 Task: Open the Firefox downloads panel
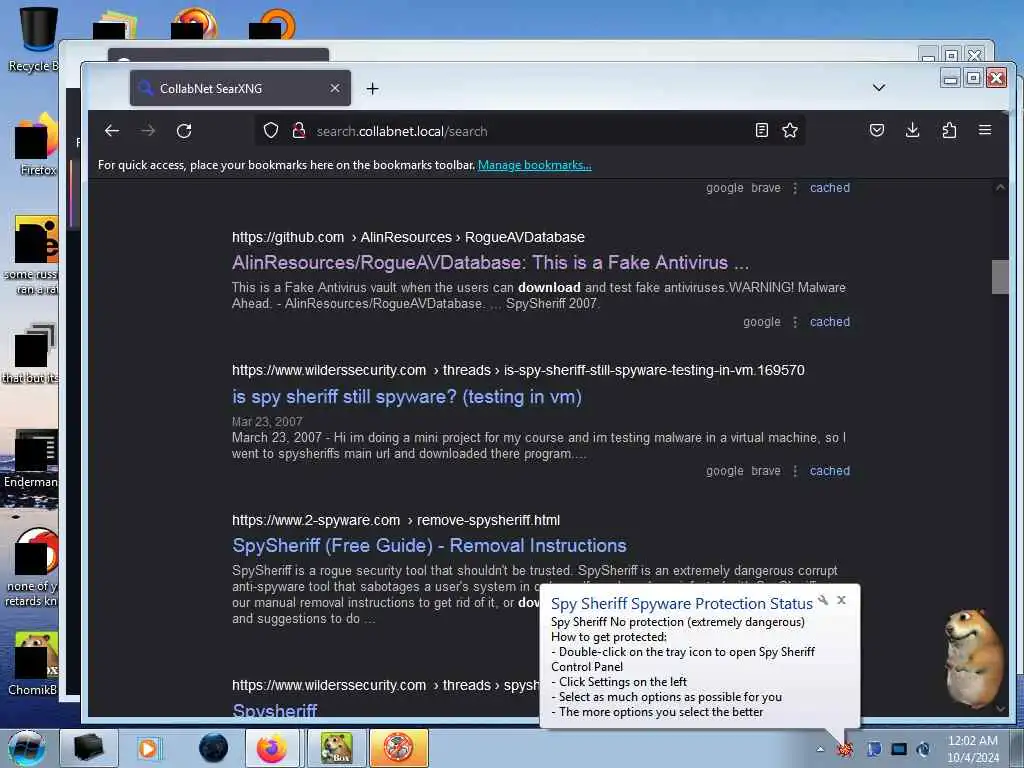913,131
